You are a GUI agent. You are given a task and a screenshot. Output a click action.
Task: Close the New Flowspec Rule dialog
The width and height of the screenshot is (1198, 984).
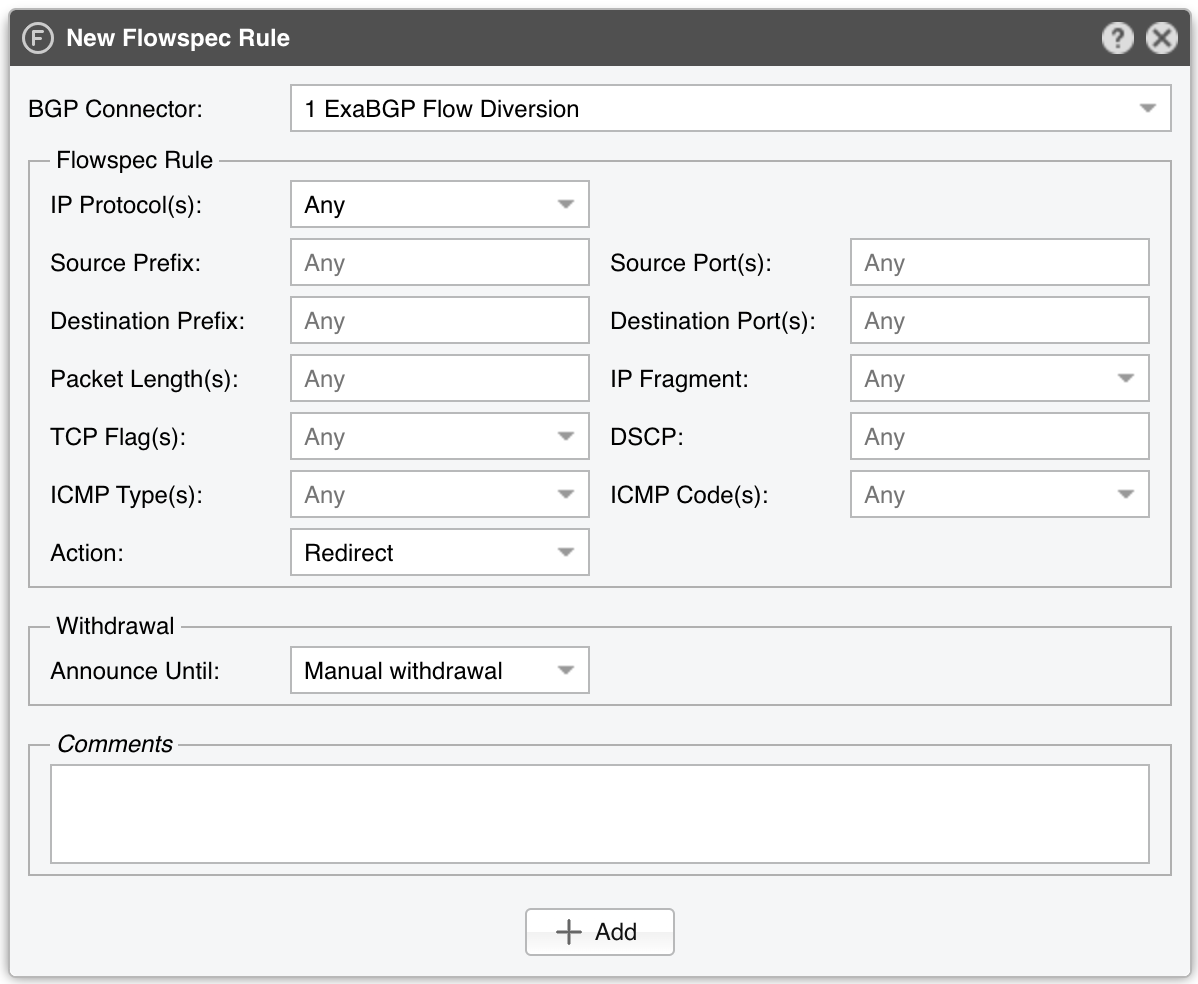(x=1161, y=38)
